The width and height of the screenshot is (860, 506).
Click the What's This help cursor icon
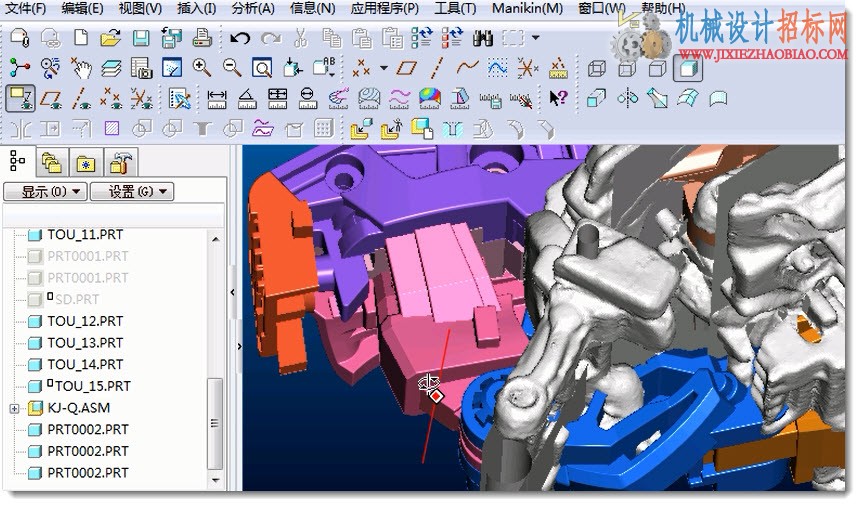click(558, 99)
